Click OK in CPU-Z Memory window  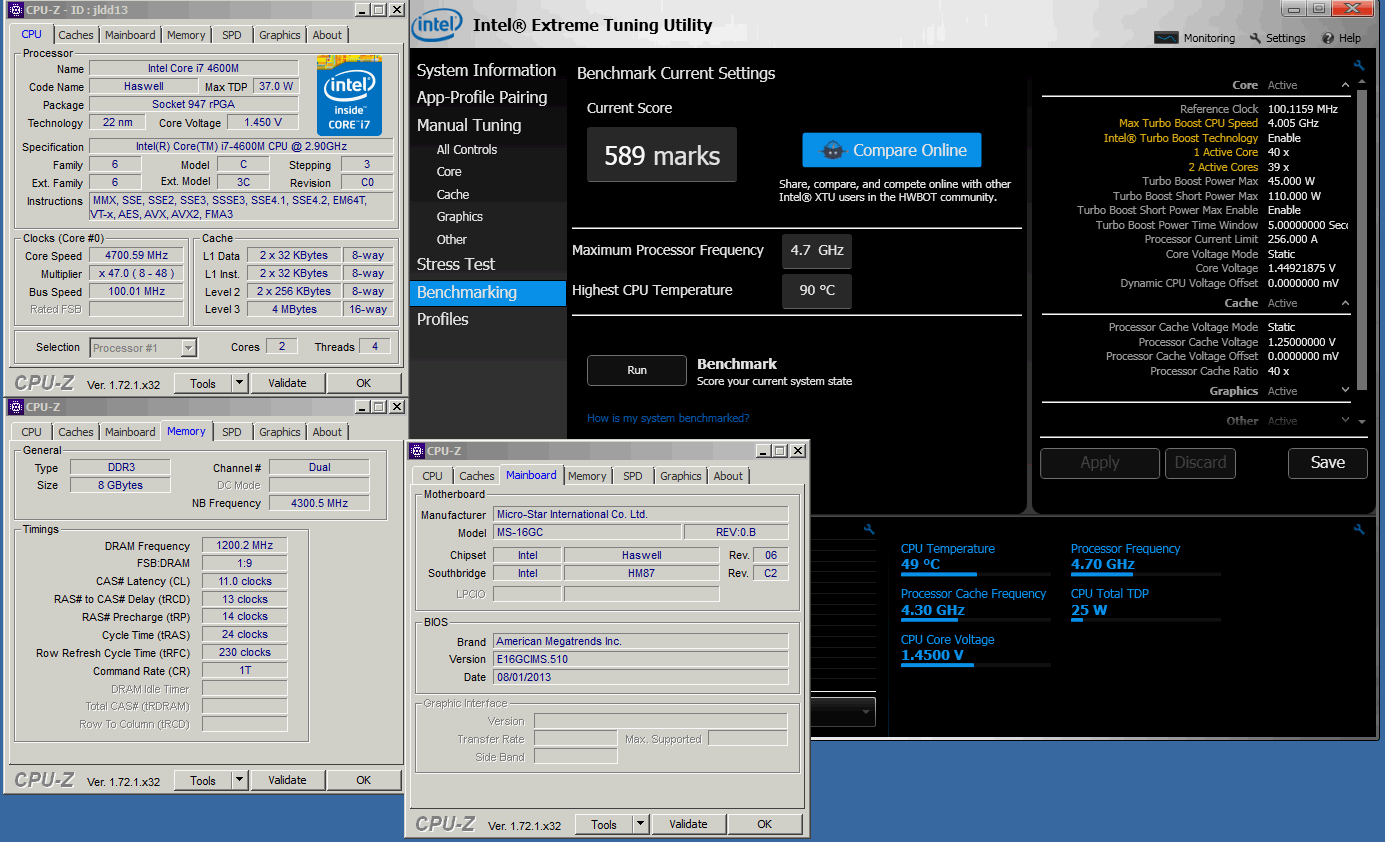tap(364, 780)
